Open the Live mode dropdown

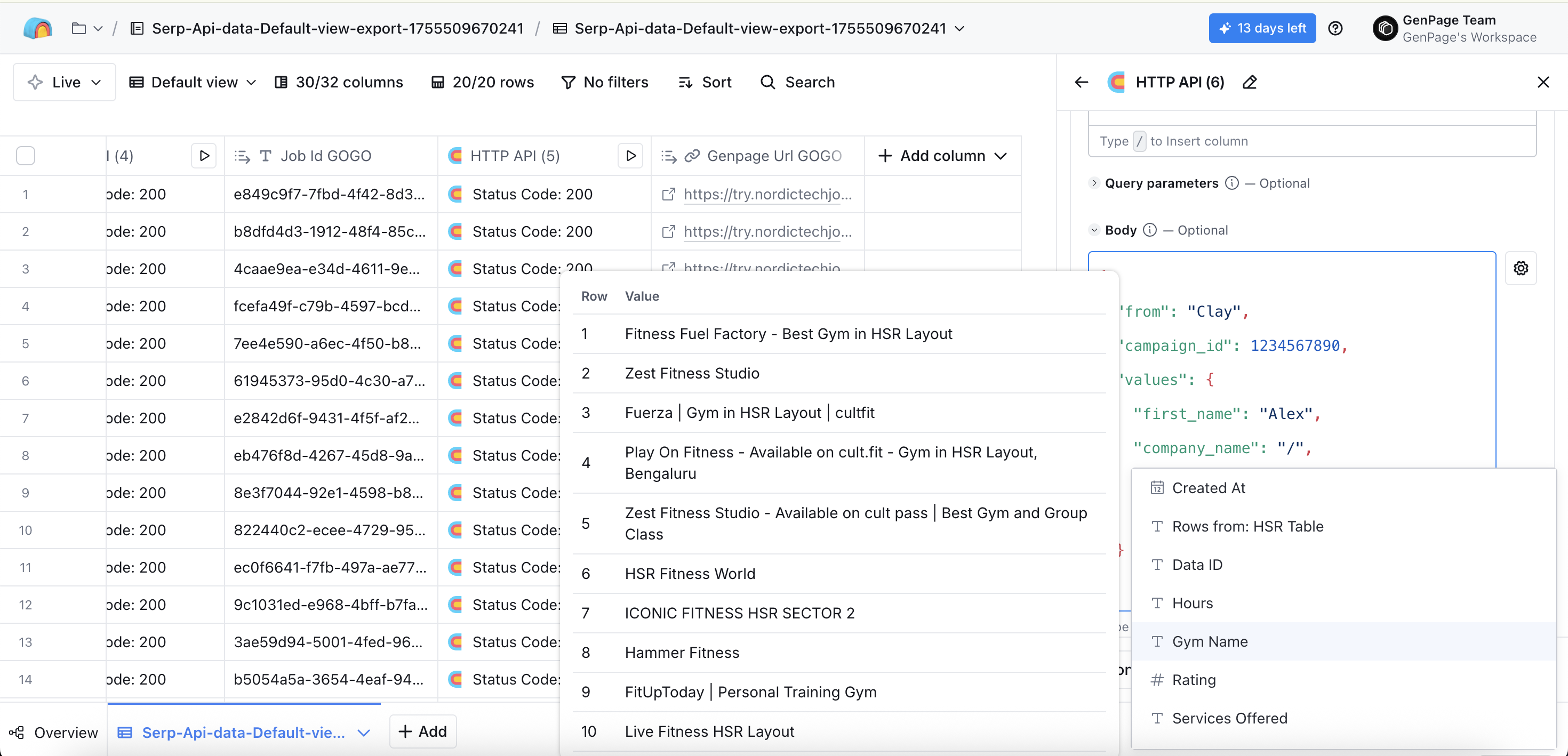(x=65, y=82)
